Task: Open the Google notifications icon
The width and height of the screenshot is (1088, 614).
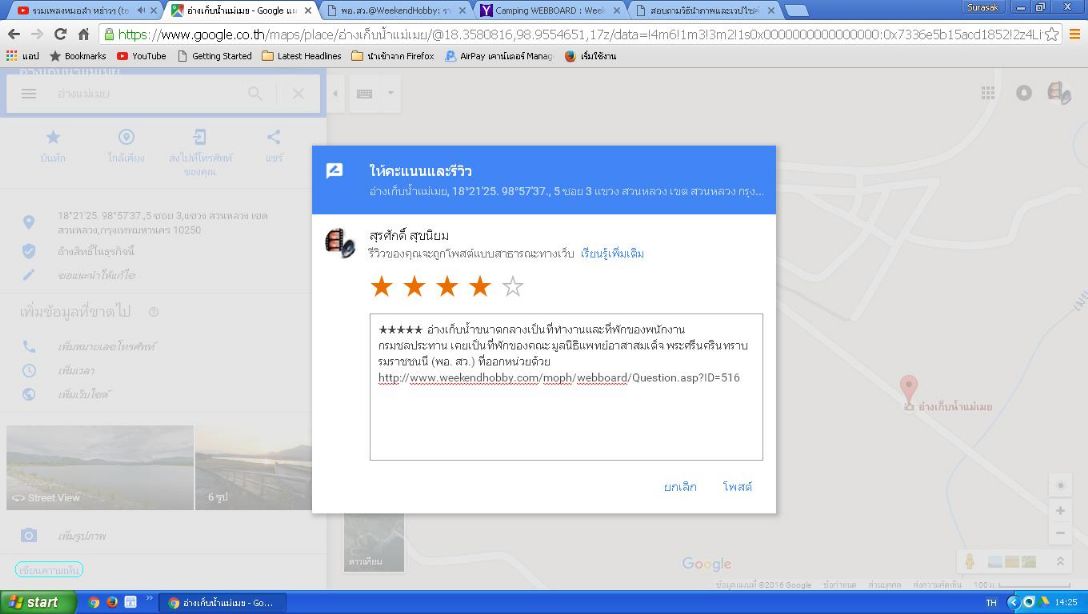Action: tap(1023, 92)
